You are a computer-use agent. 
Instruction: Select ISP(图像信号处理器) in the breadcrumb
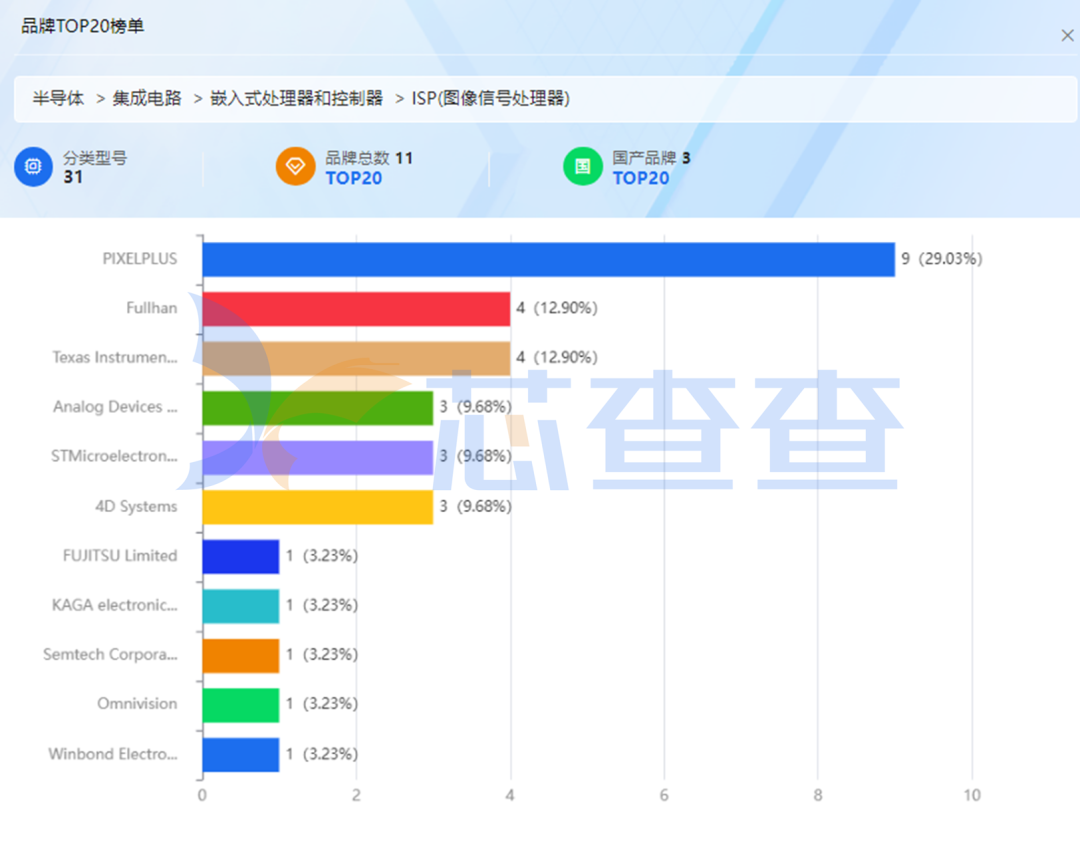tap(490, 98)
